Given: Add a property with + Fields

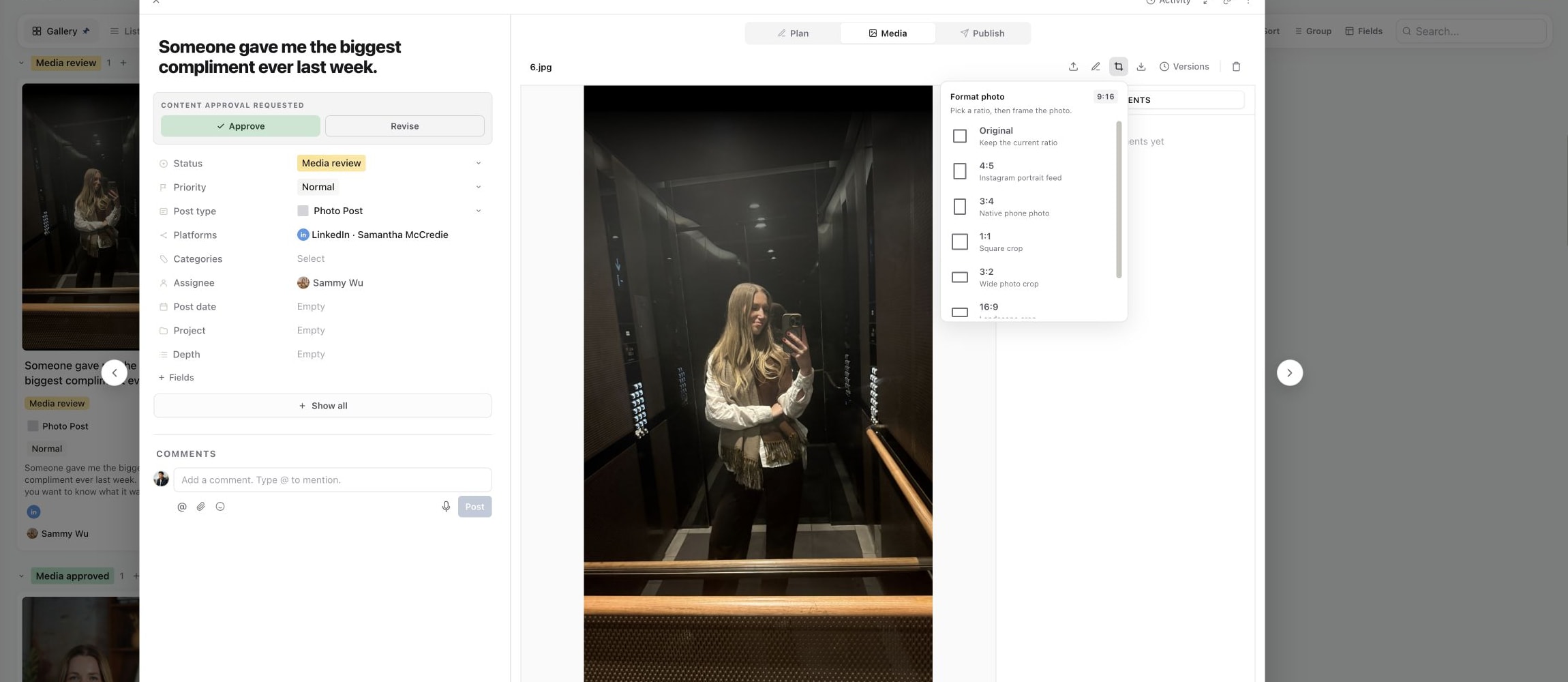Looking at the screenshot, I should (177, 378).
